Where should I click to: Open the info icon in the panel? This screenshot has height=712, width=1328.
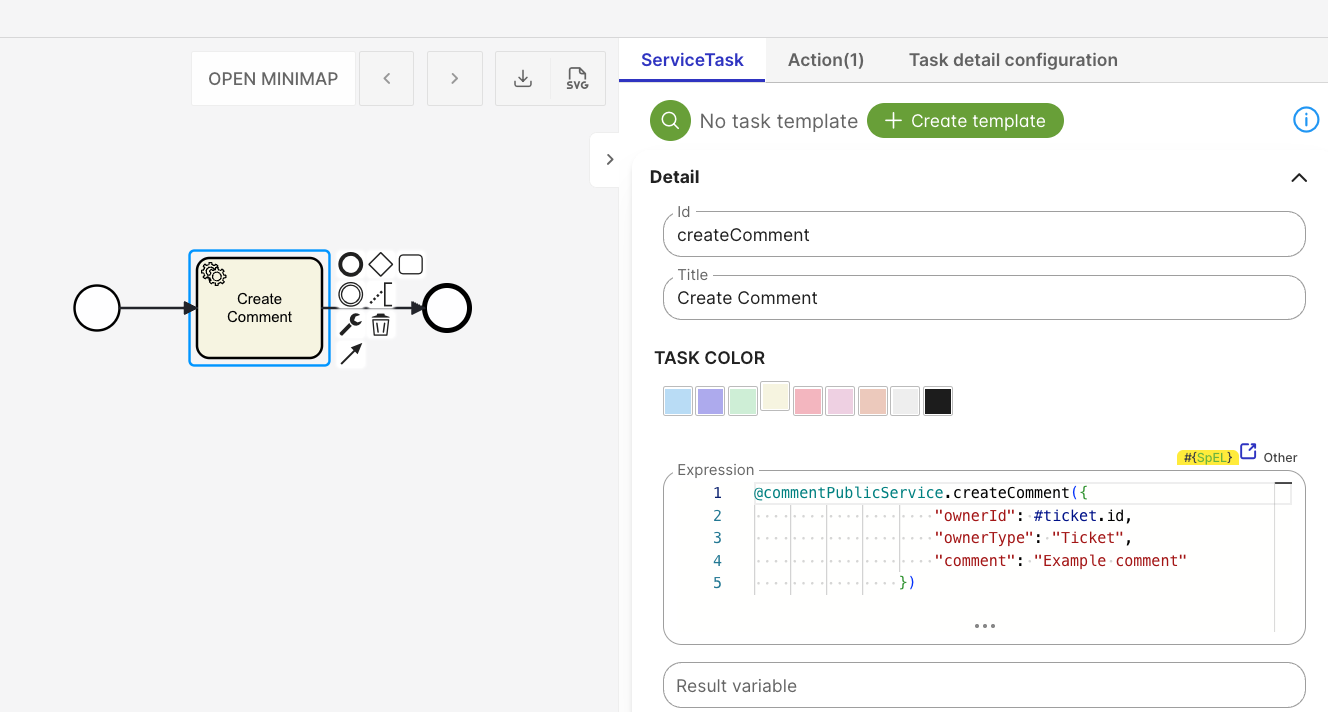click(1306, 120)
